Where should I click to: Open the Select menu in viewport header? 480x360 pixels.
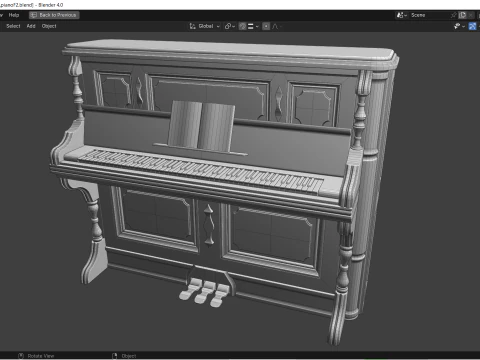(13, 26)
